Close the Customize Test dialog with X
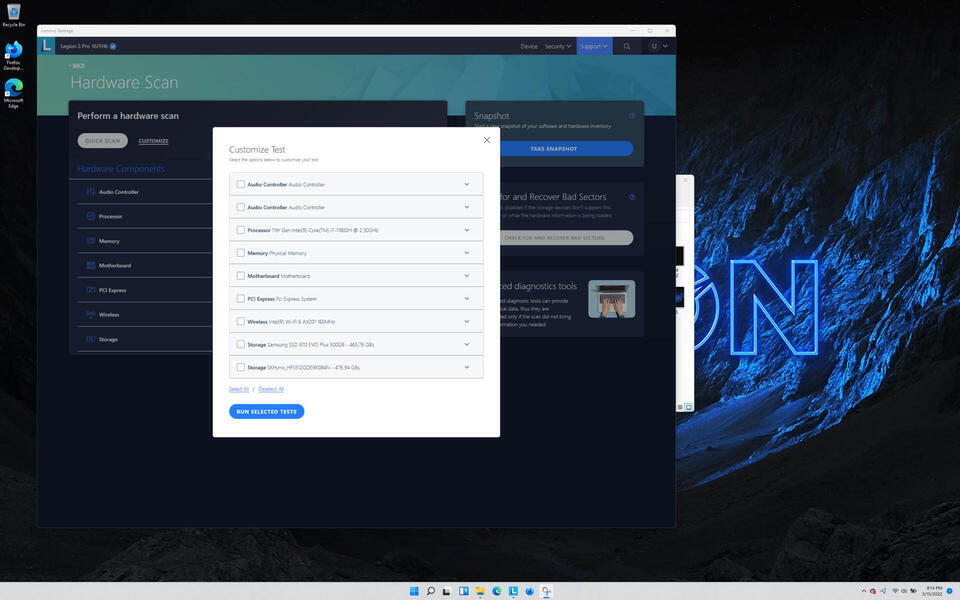 pos(487,140)
